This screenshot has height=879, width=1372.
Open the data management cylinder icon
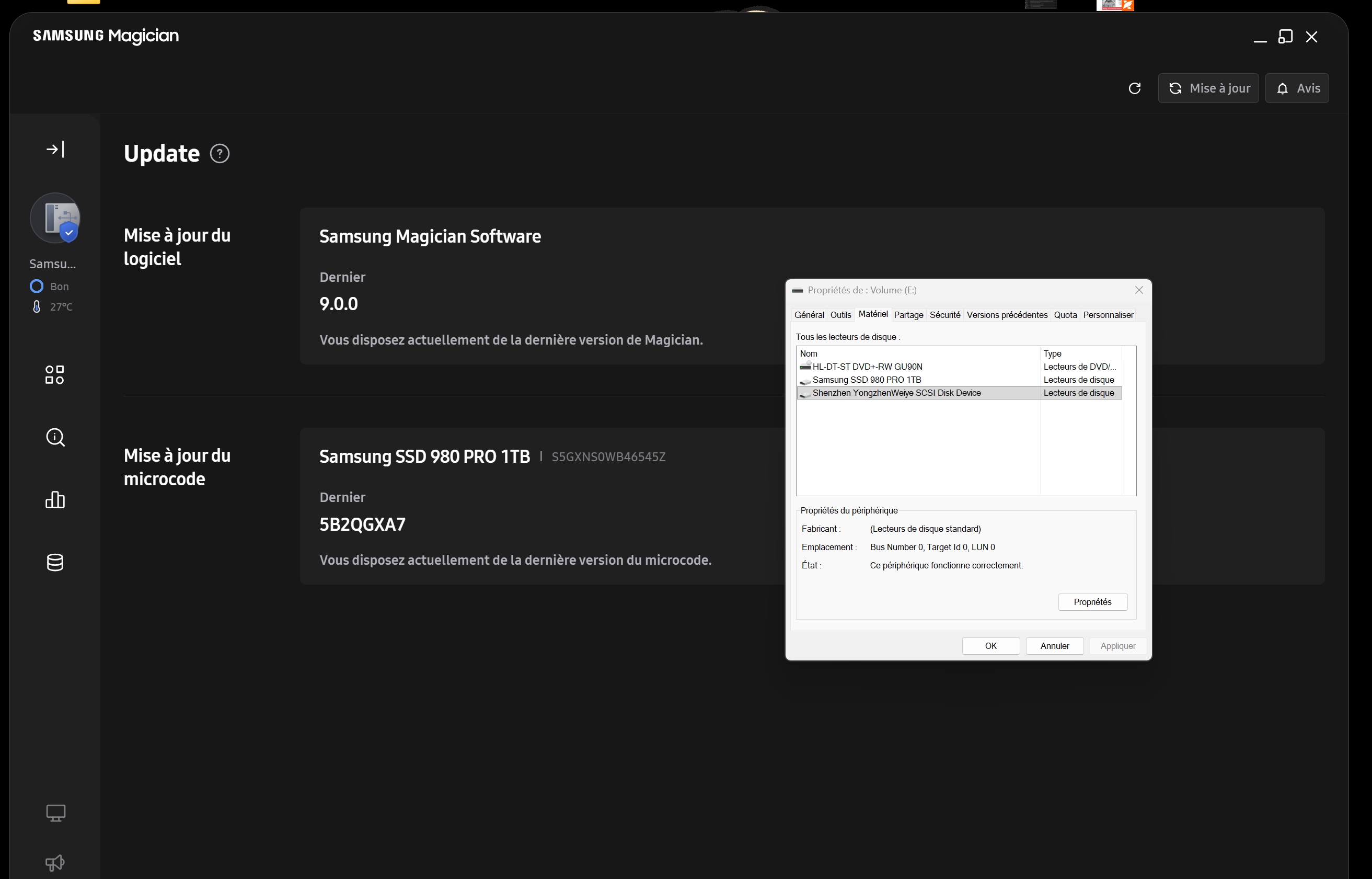click(x=55, y=562)
